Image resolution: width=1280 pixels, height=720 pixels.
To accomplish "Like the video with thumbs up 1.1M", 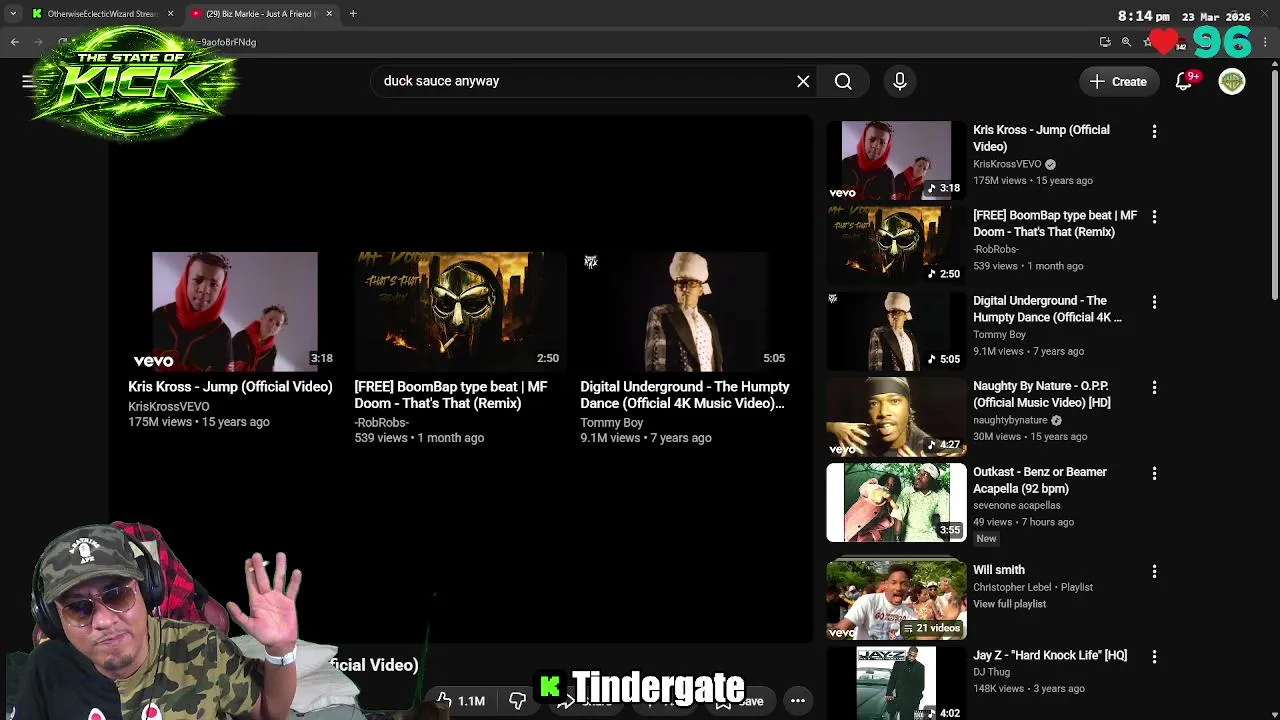I will (x=460, y=701).
